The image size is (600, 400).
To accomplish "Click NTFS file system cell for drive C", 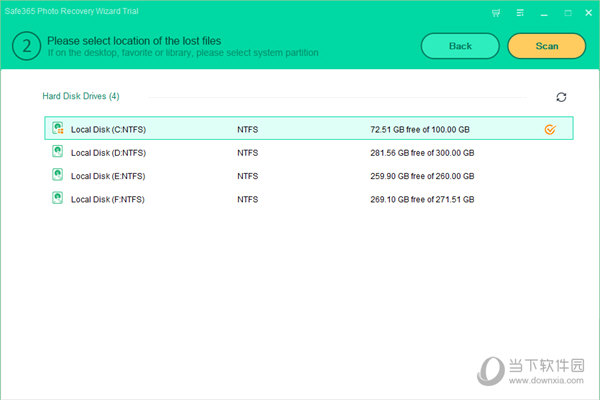I will (x=248, y=130).
